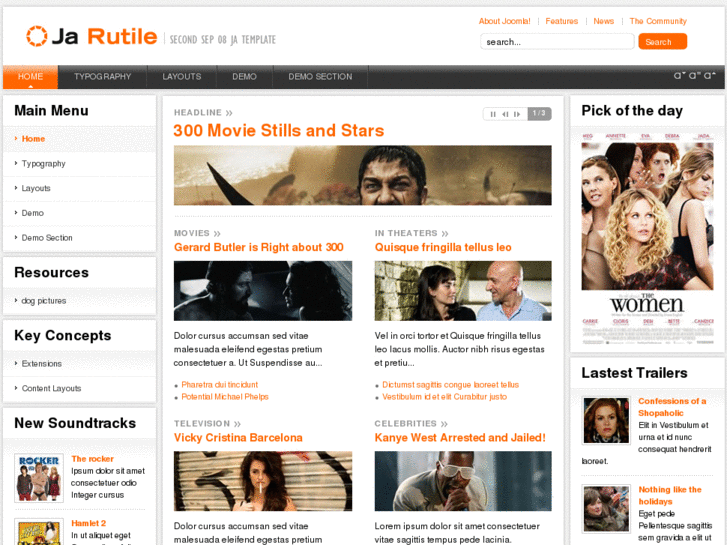
Task: Select the TYPOGRAPHY navigation tab
Action: point(102,77)
